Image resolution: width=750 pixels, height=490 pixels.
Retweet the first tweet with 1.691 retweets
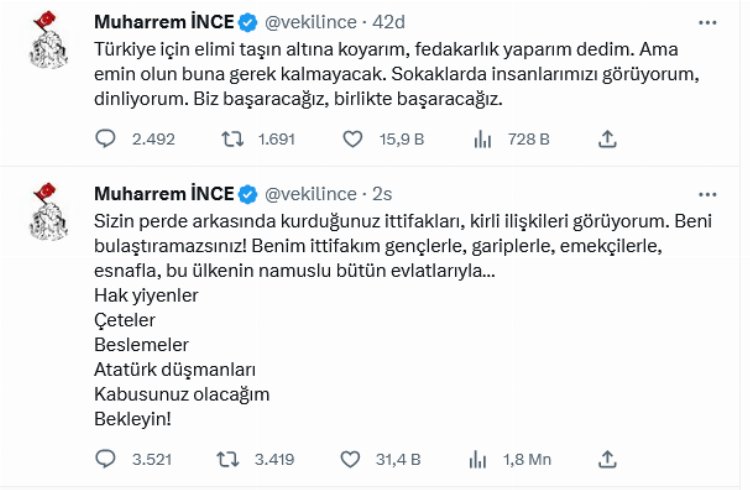[231, 140]
